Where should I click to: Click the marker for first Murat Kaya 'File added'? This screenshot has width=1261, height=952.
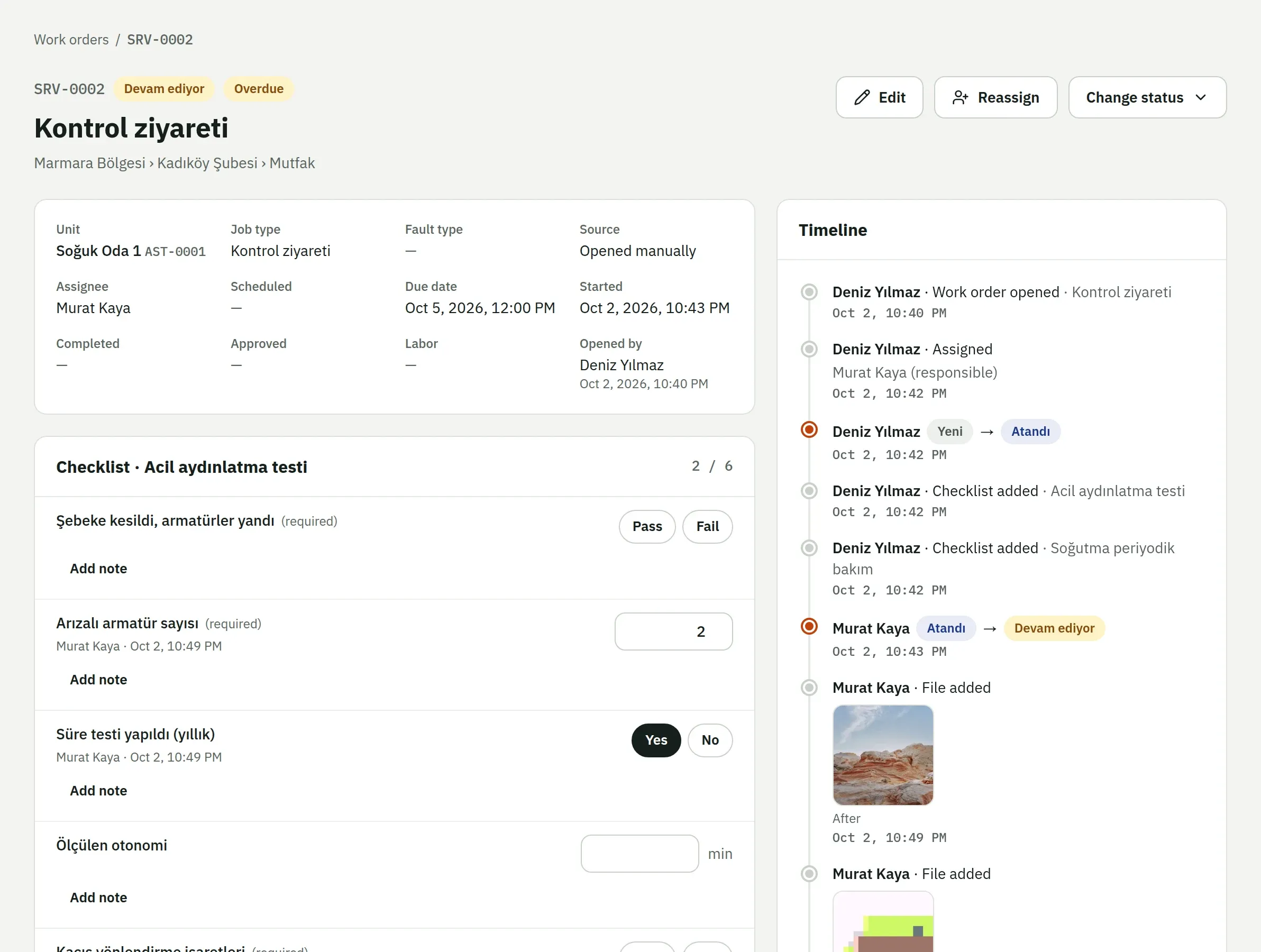[809, 688]
